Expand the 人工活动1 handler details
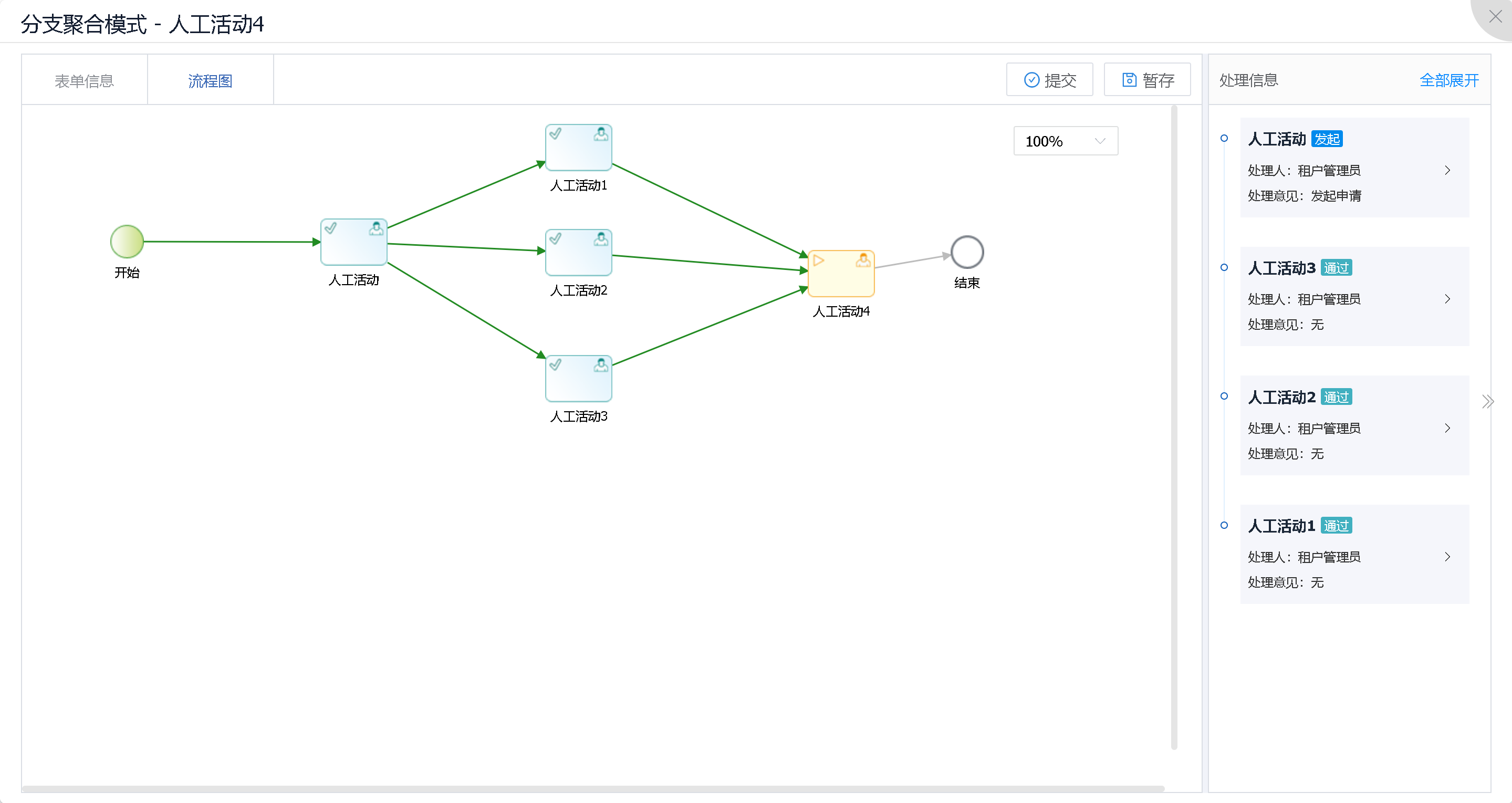1512x803 pixels. (x=1447, y=557)
